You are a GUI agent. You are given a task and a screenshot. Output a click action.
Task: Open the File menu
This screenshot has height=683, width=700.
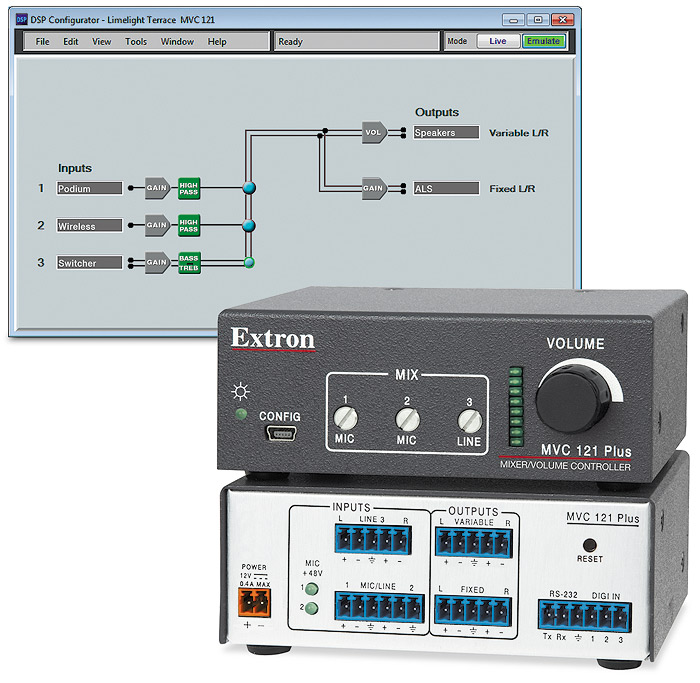point(42,42)
